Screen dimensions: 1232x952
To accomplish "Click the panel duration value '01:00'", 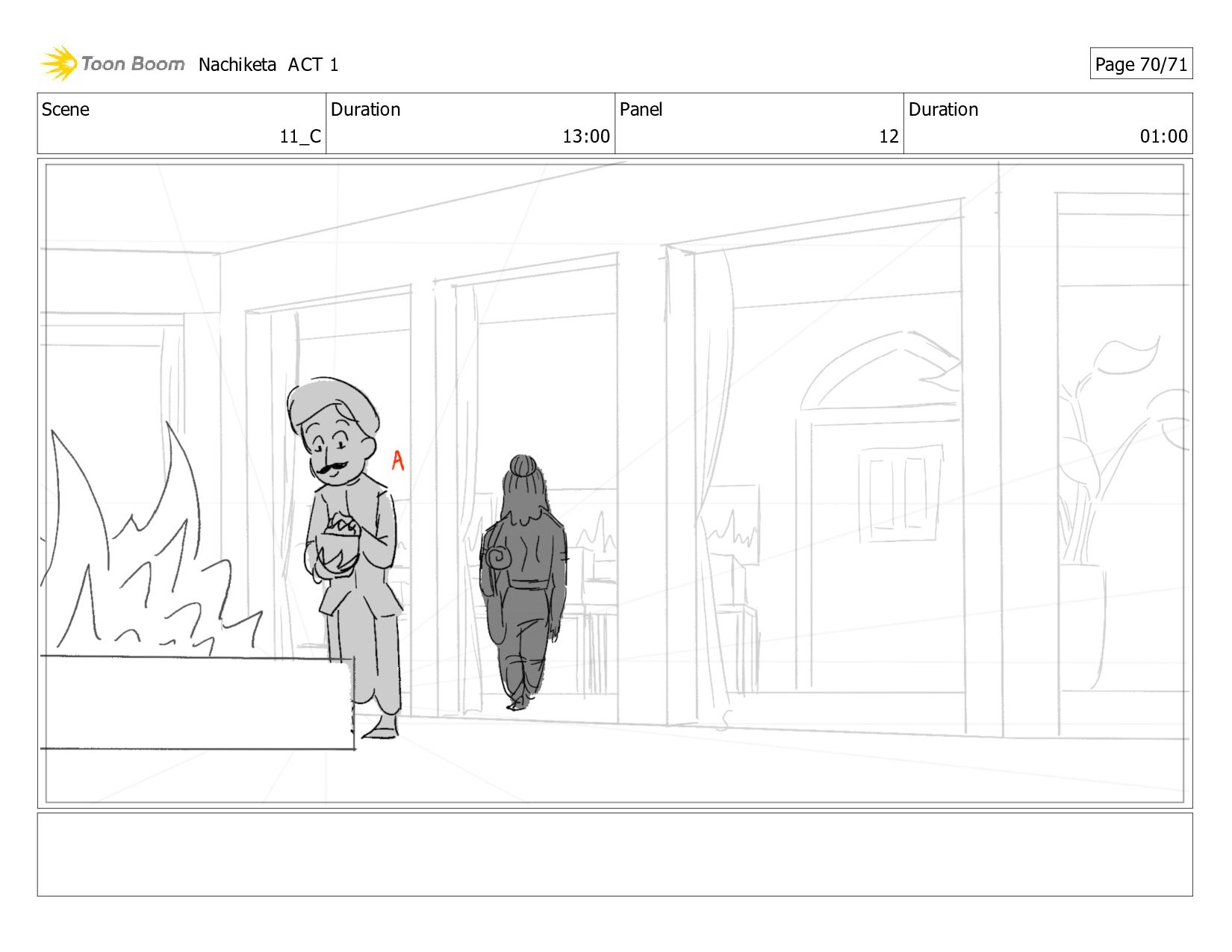I will (x=1163, y=137).
